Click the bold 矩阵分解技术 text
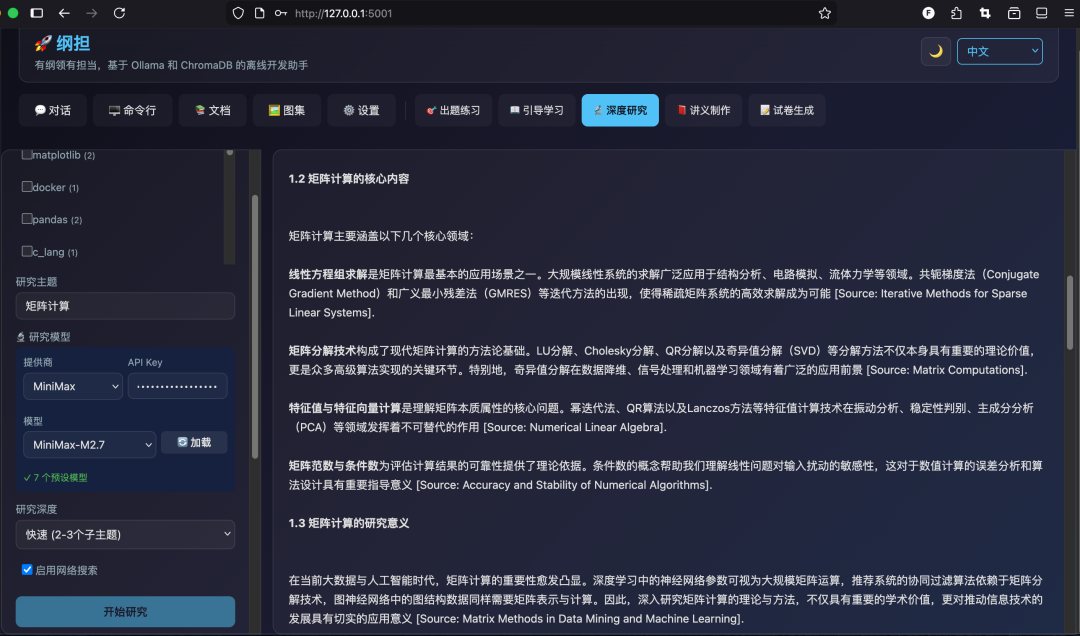This screenshot has width=1080, height=636. tap(322, 351)
